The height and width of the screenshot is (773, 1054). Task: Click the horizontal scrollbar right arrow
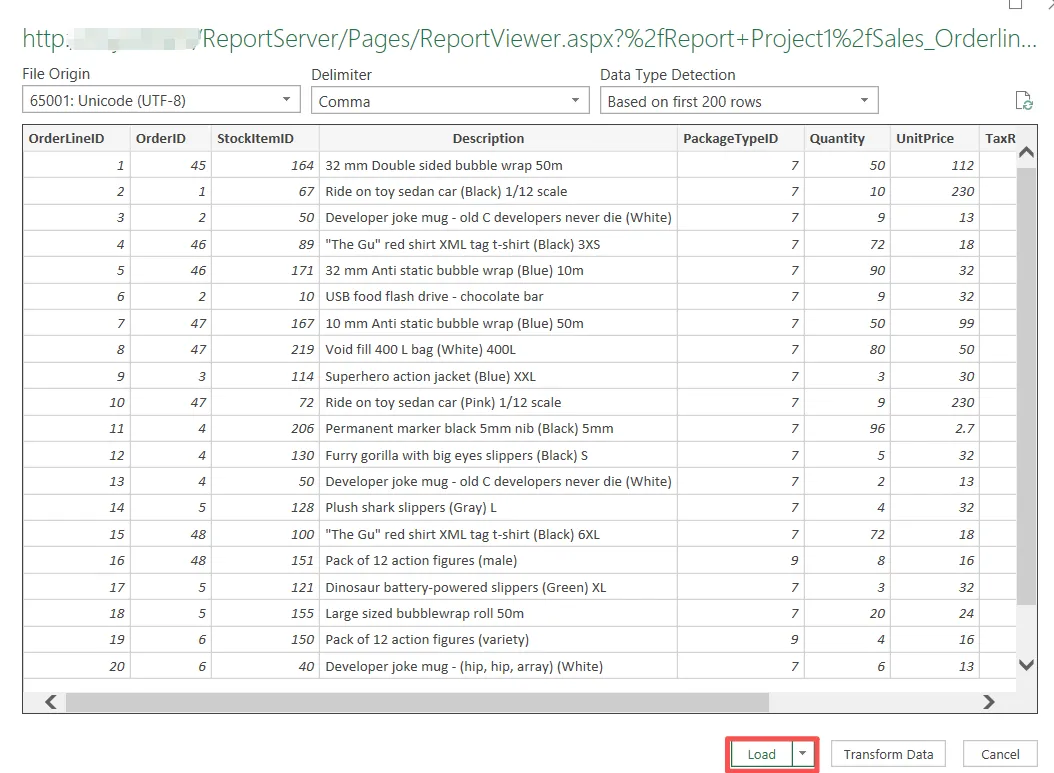988,702
